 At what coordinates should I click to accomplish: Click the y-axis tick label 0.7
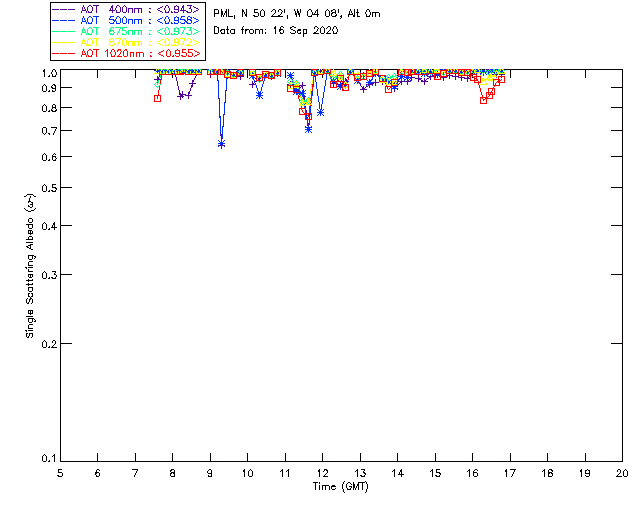(49, 131)
